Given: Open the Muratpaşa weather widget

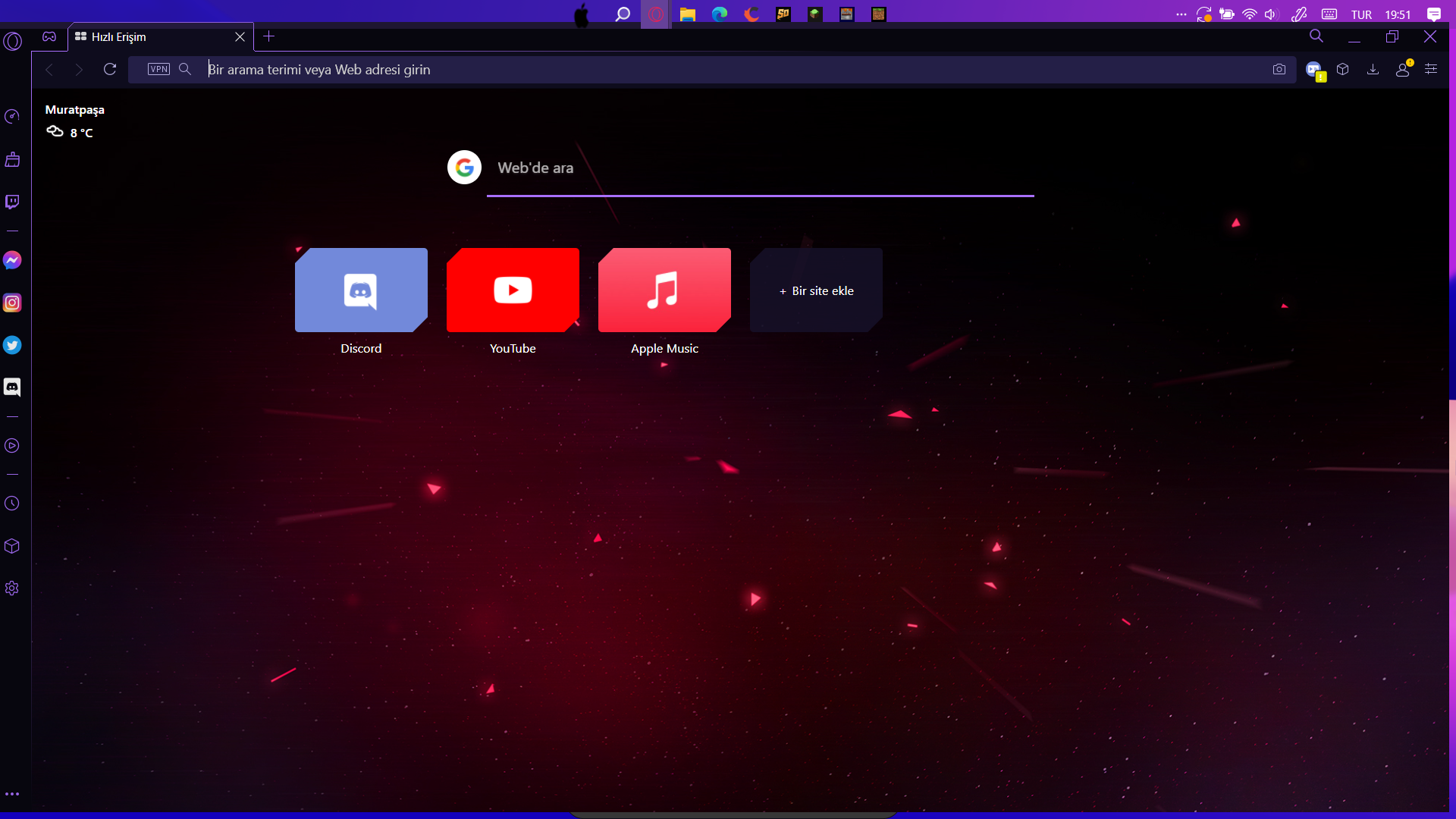Looking at the screenshot, I should pos(74,121).
